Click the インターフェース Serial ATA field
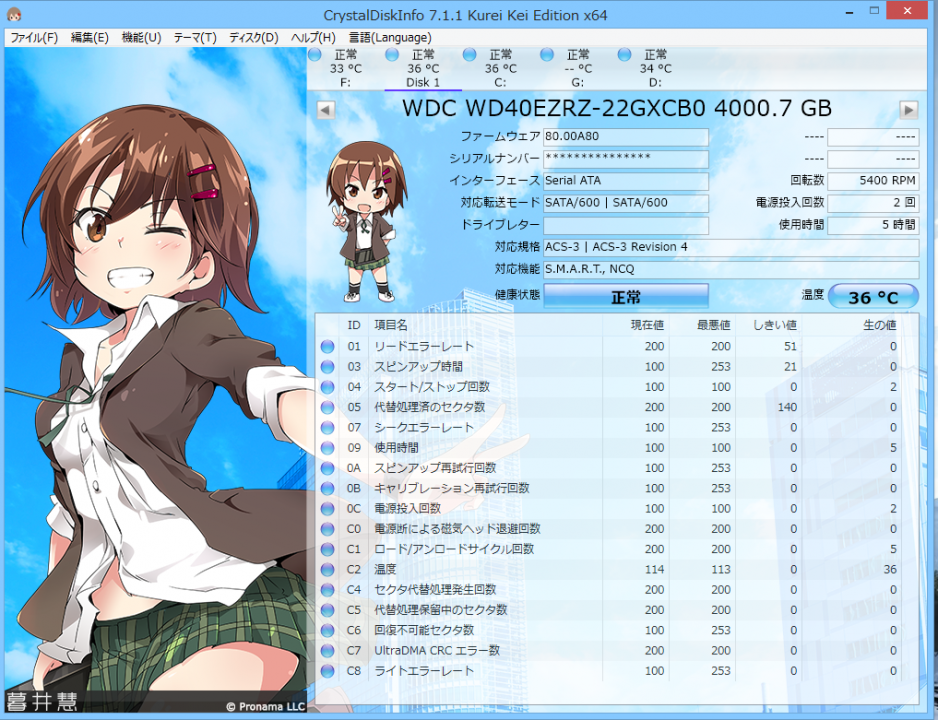The width and height of the screenshot is (938, 720). [626, 181]
